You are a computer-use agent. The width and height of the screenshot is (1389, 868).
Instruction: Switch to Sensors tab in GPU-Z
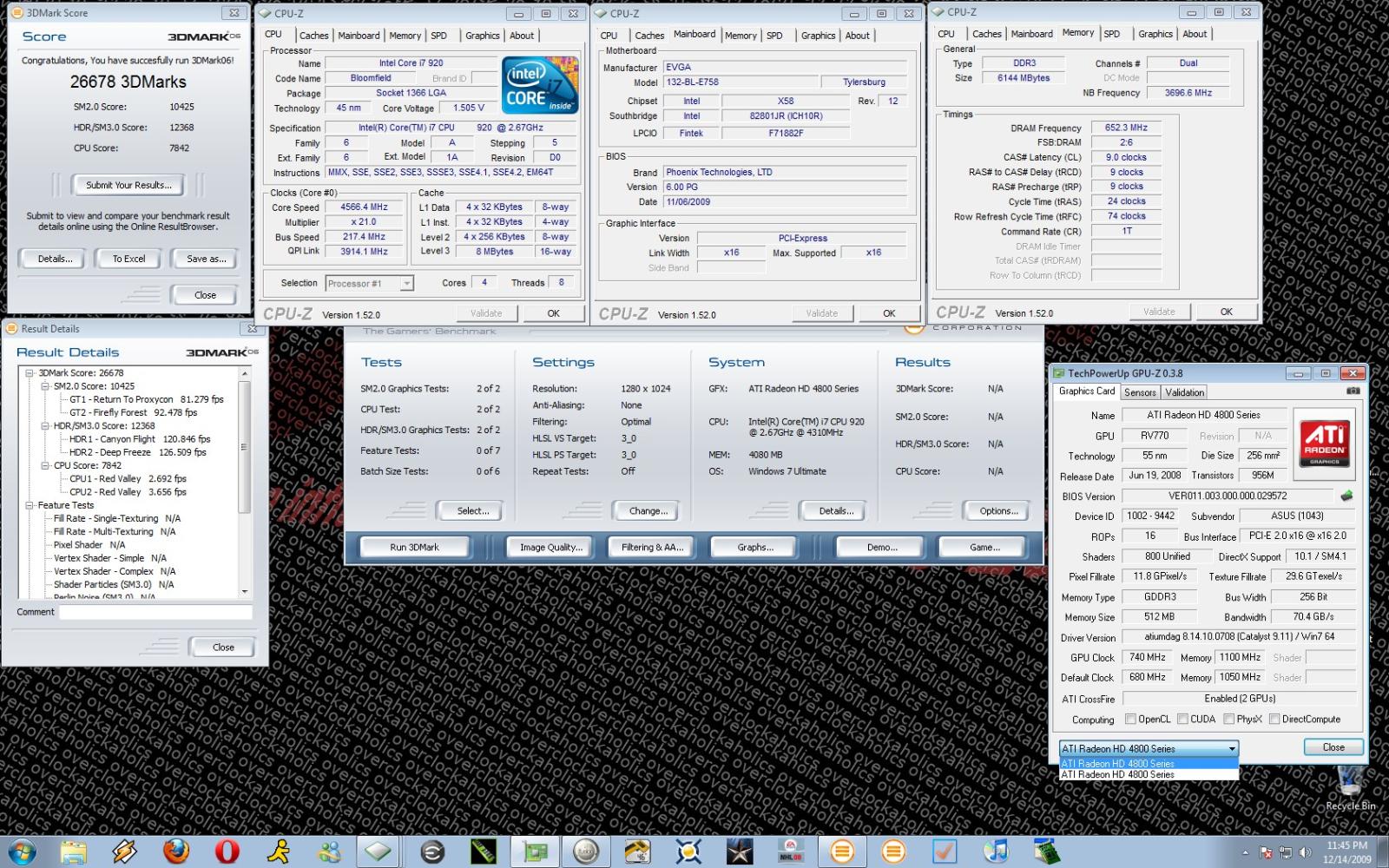[1140, 392]
